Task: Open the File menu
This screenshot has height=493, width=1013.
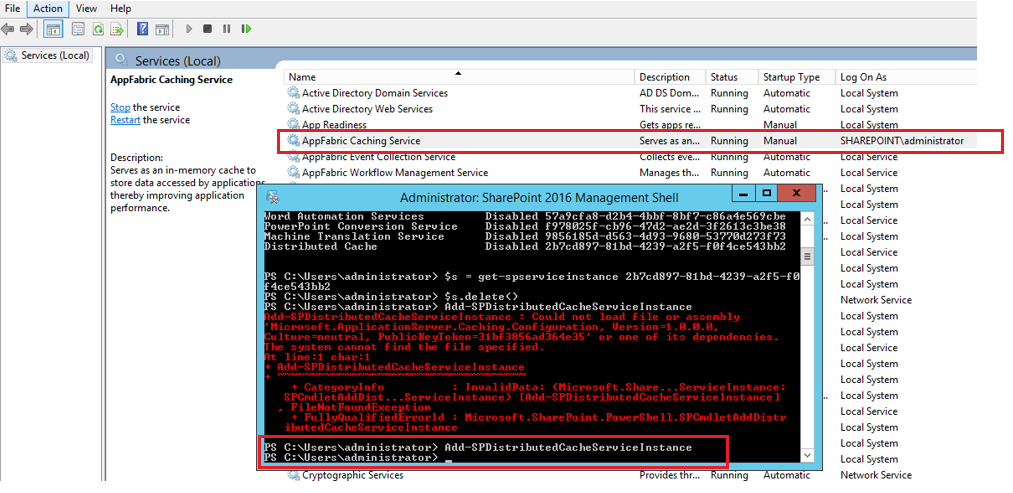Action: click(x=12, y=8)
